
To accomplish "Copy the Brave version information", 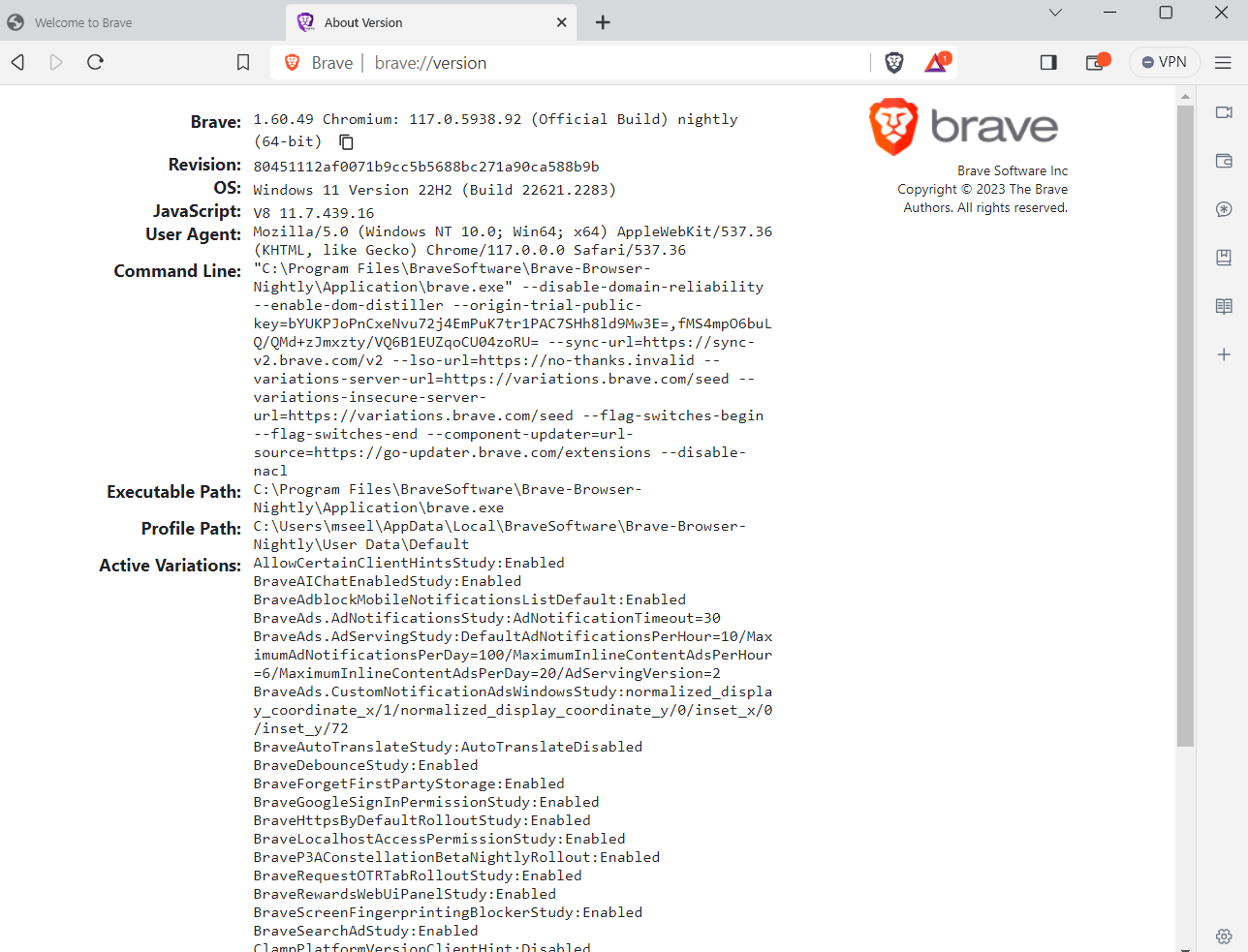I will [x=346, y=141].
